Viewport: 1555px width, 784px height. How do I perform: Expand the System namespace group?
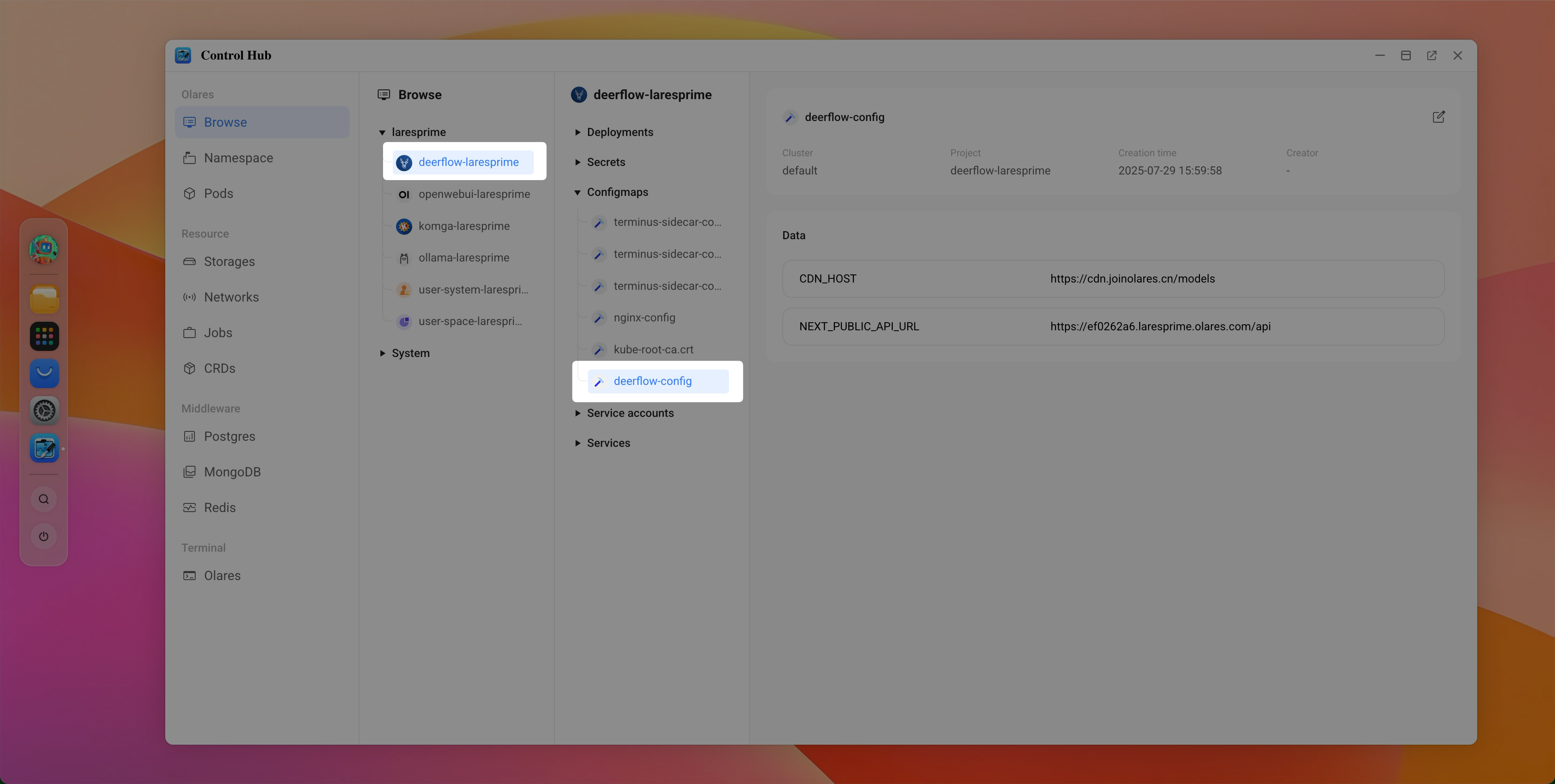(x=383, y=353)
